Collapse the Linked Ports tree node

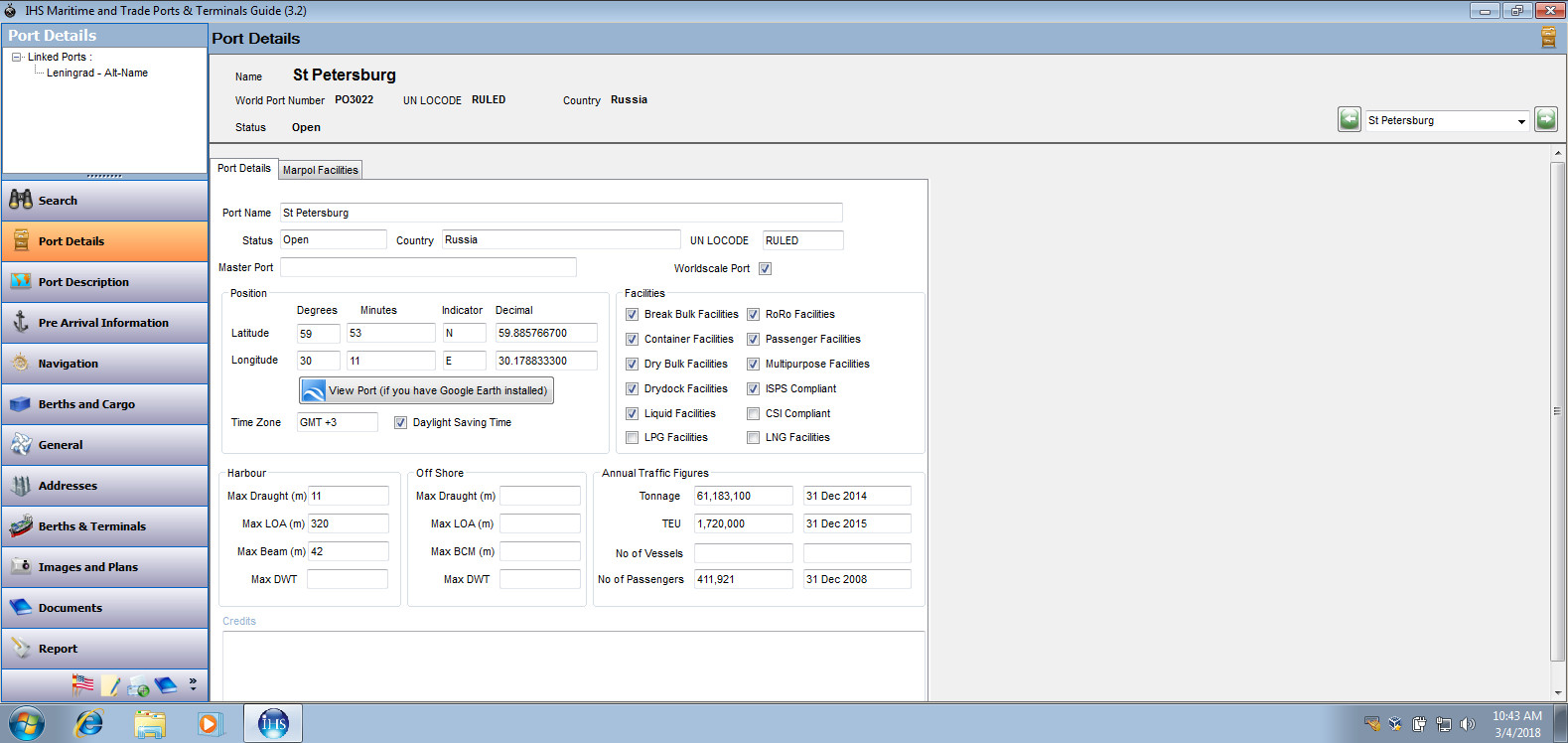pyautogui.click(x=17, y=58)
